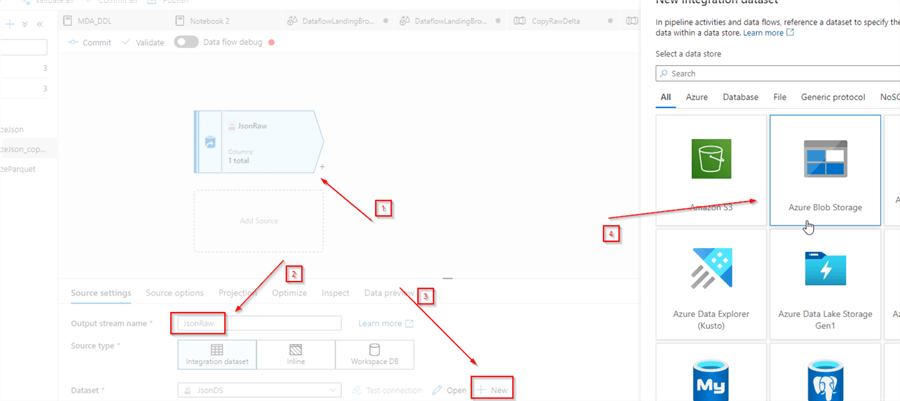Click the New dataset button
The height and width of the screenshot is (401, 900).
pyautogui.click(x=492, y=390)
